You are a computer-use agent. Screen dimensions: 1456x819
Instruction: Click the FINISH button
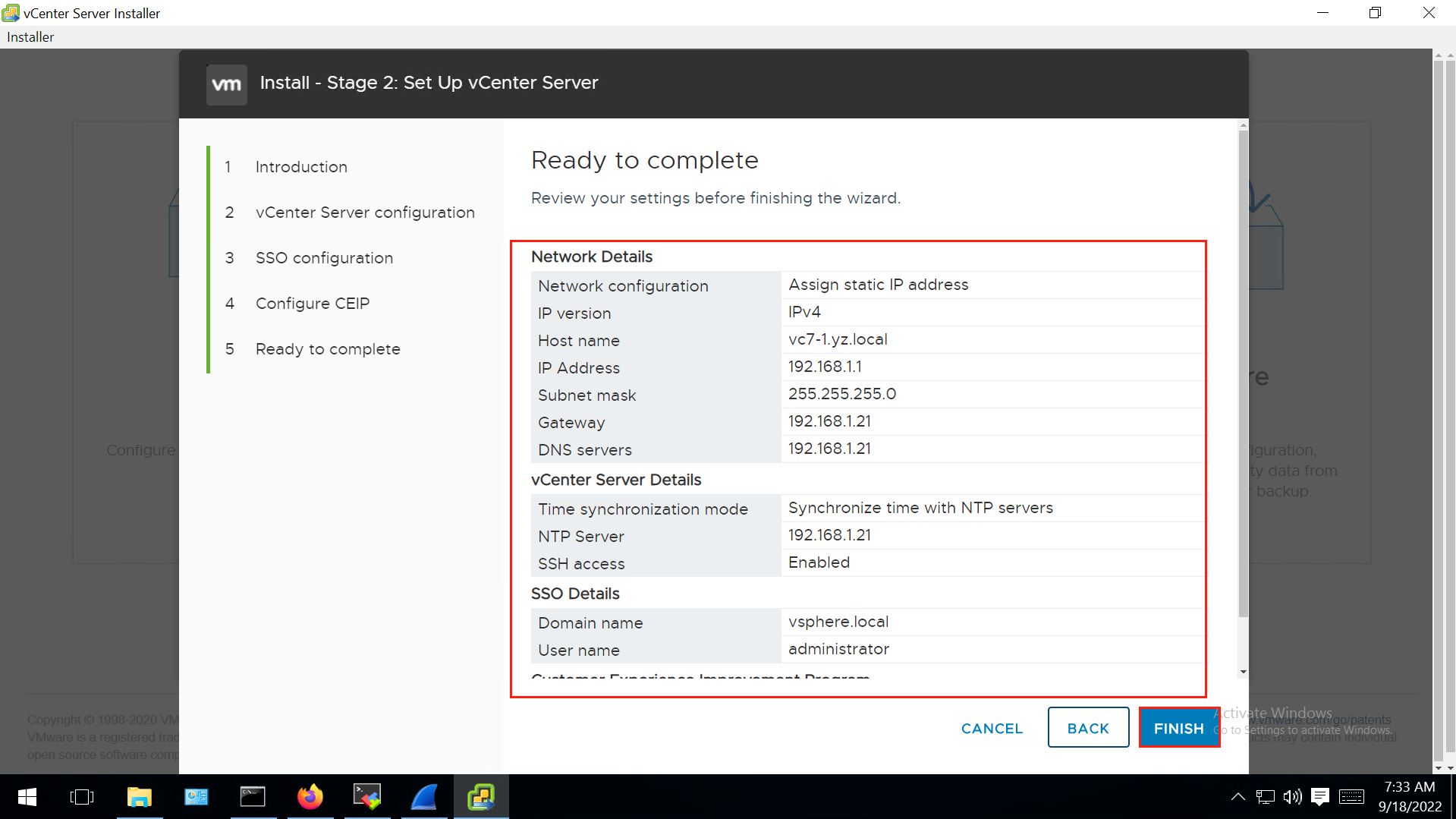tap(1178, 728)
